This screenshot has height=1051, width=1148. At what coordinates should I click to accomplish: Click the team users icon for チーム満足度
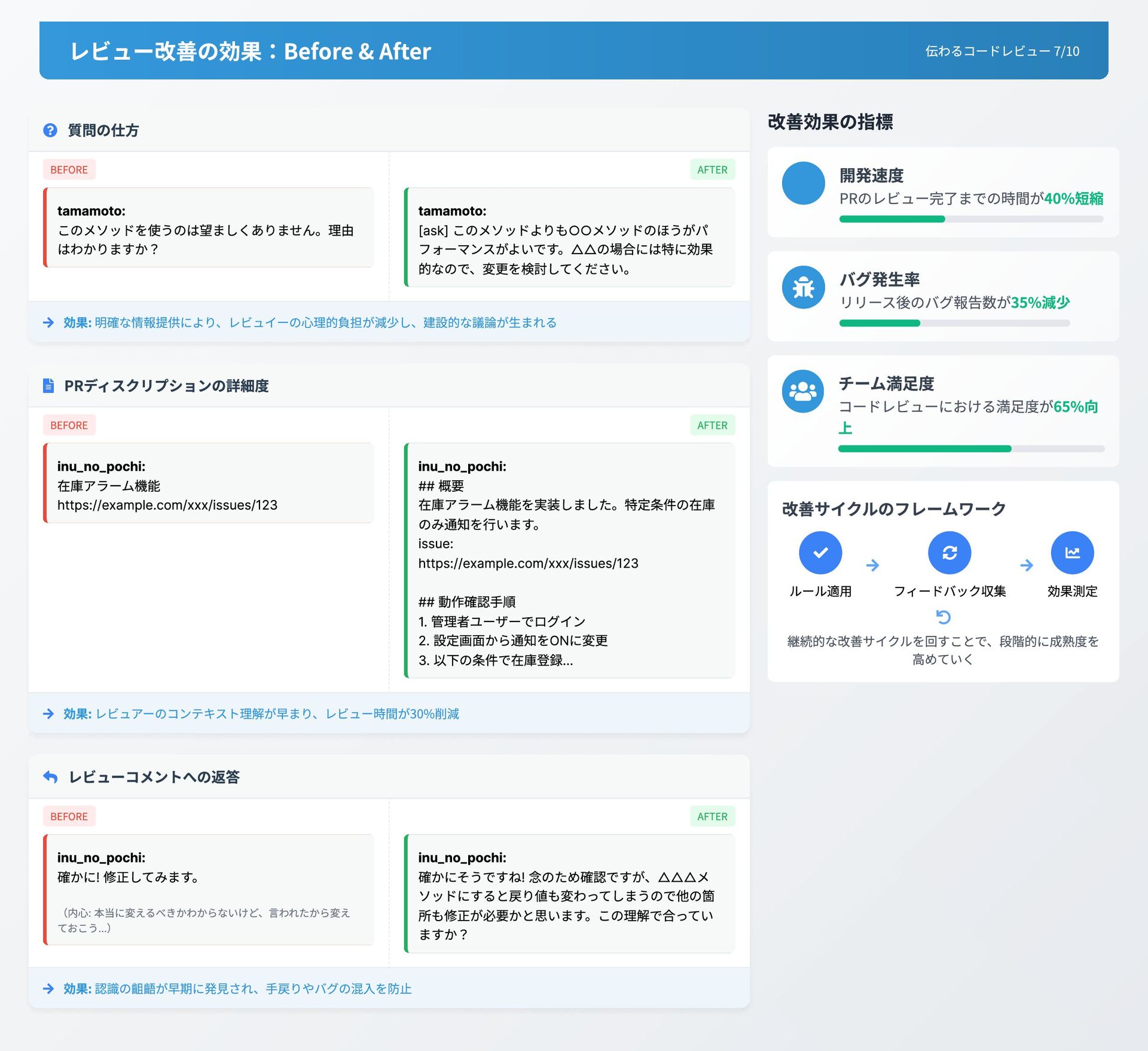pyautogui.click(x=803, y=391)
